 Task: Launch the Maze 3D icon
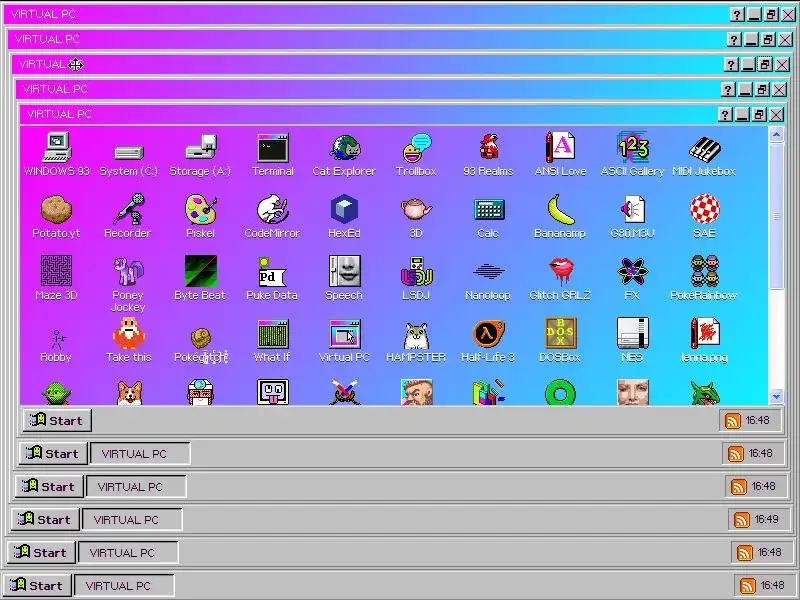[x=56, y=270]
